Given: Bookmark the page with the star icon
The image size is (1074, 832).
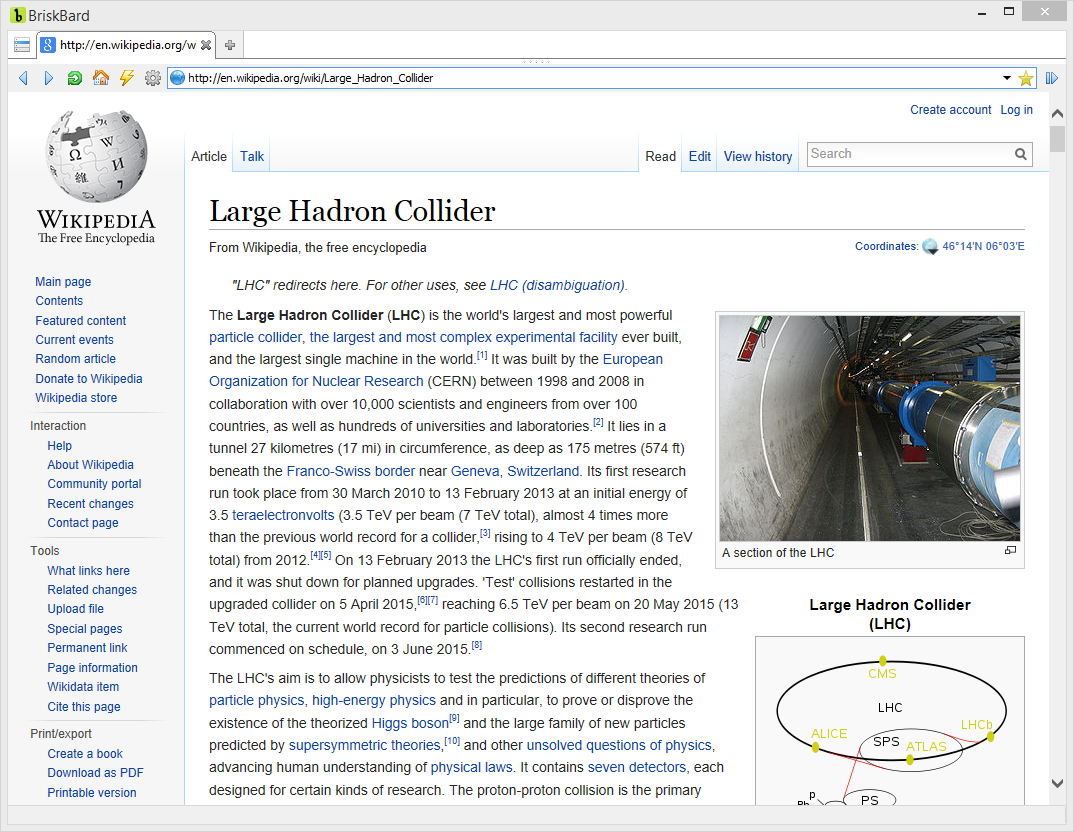Looking at the screenshot, I should [x=1025, y=78].
